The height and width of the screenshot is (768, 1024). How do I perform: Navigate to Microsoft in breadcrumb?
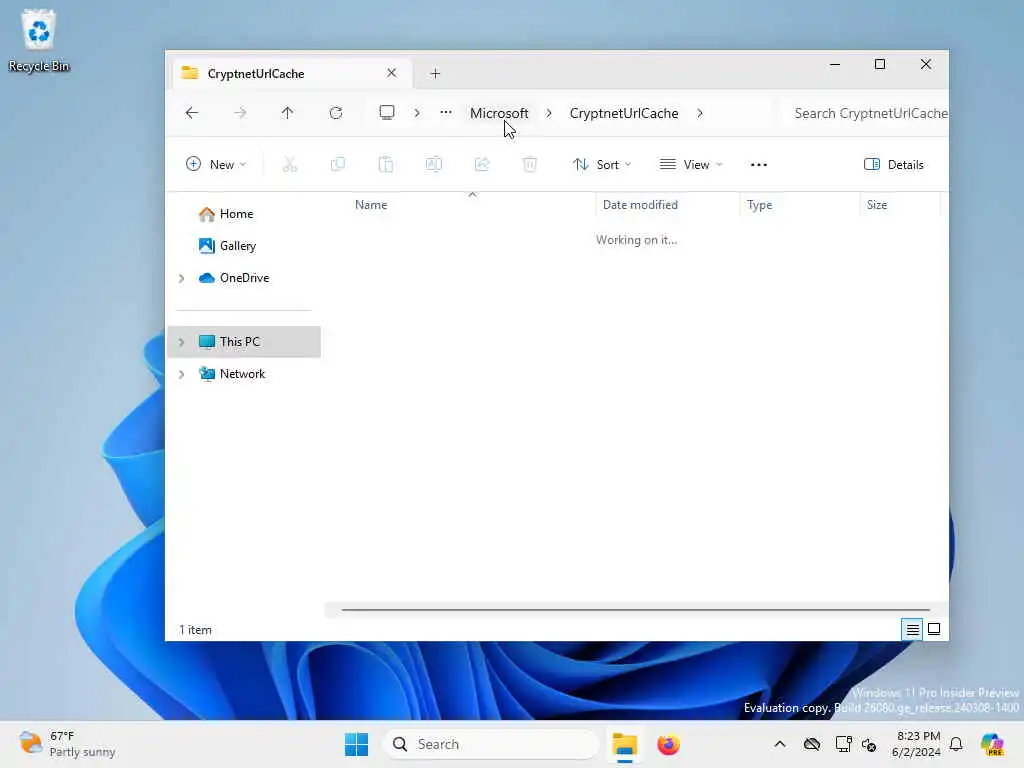pyautogui.click(x=499, y=113)
